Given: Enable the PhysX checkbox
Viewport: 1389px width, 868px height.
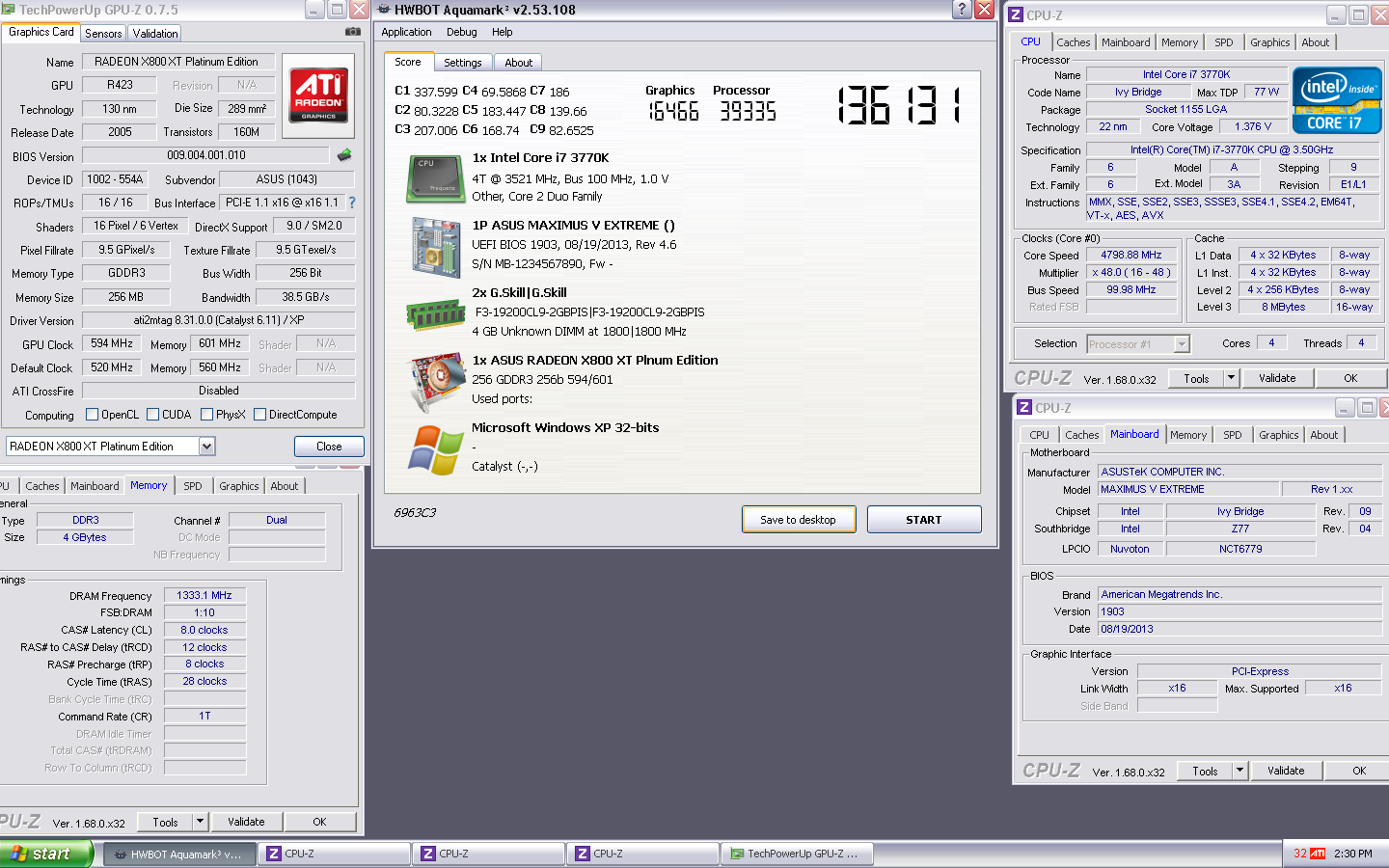Looking at the screenshot, I should pos(206,415).
